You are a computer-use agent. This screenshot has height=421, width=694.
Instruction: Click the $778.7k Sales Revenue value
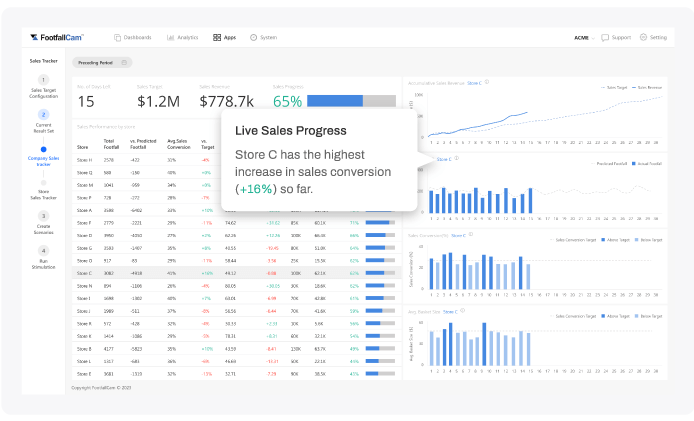pyautogui.click(x=227, y=101)
